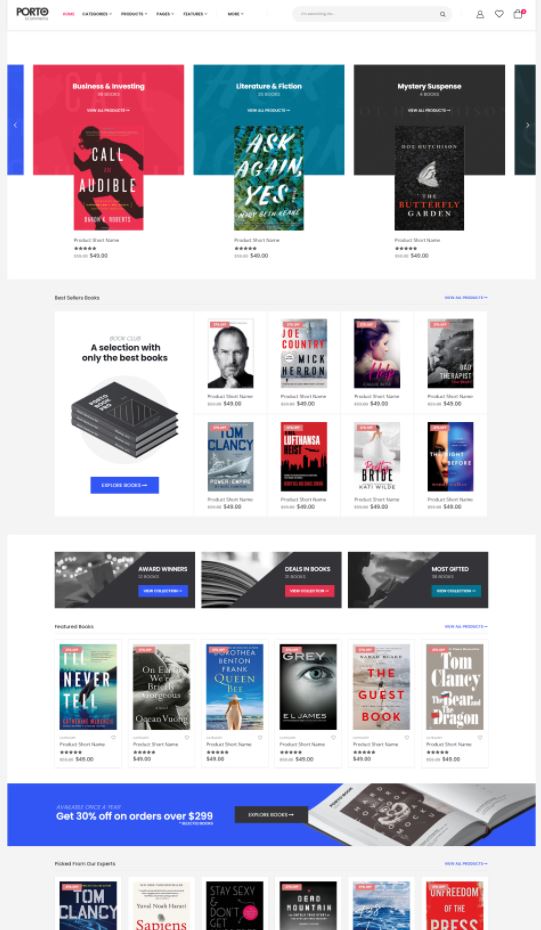The width and height of the screenshot is (541, 930).
Task: Open the user account icon
Action: 480,14
